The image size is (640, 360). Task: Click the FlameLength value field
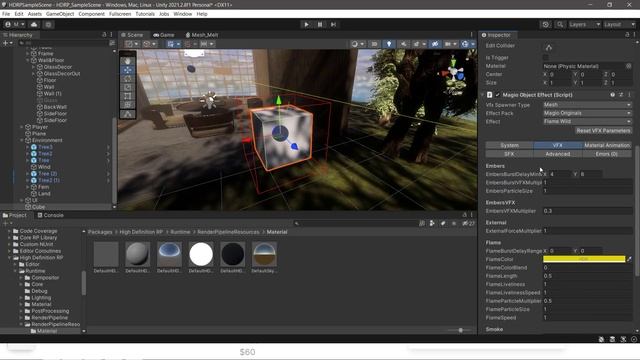(587, 276)
